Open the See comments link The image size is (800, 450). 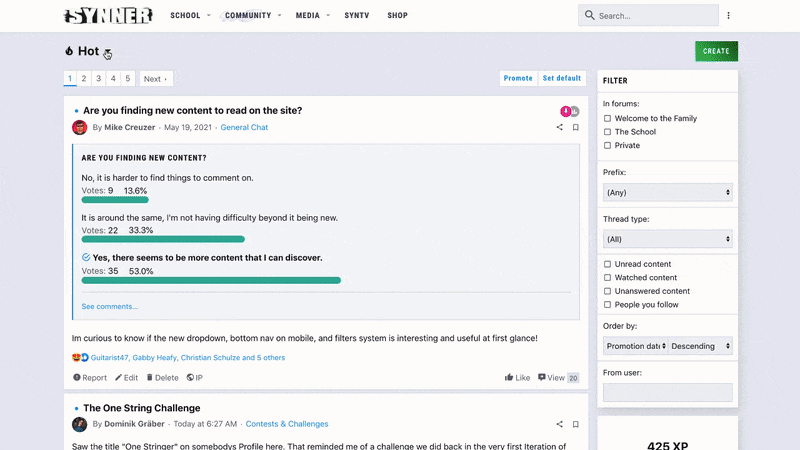(110, 306)
